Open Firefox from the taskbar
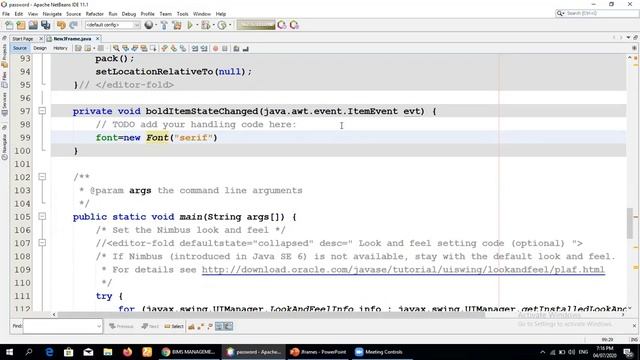The width and height of the screenshot is (640, 360). tap(127, 352)
